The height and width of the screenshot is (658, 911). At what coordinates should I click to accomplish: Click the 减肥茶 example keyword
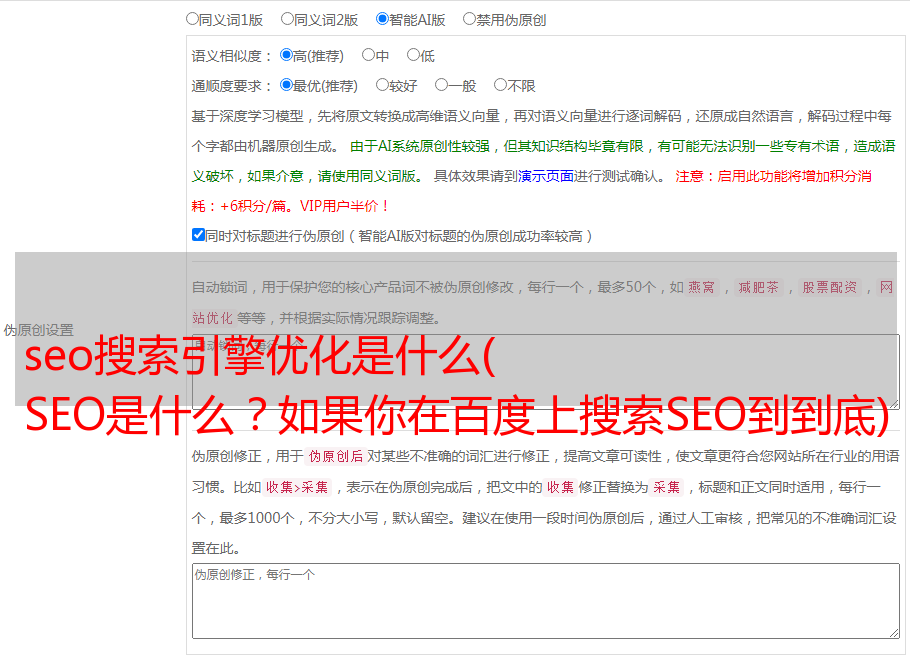coord(758,287)
